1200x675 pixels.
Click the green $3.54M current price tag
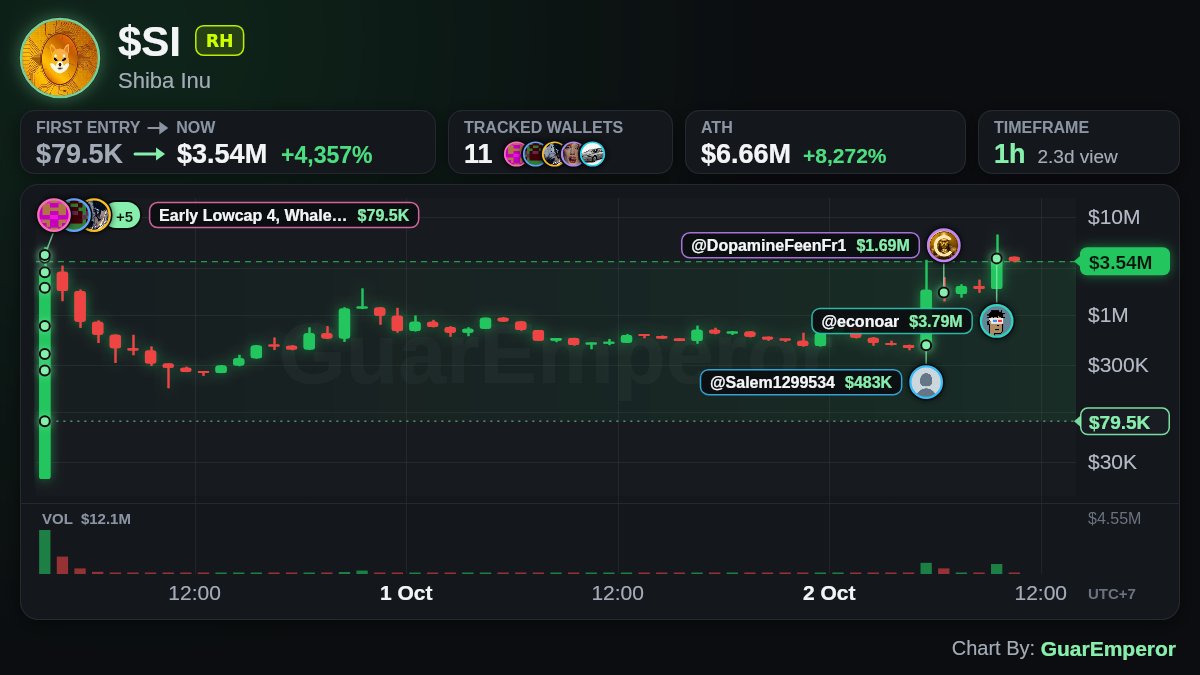point(1122,263)
